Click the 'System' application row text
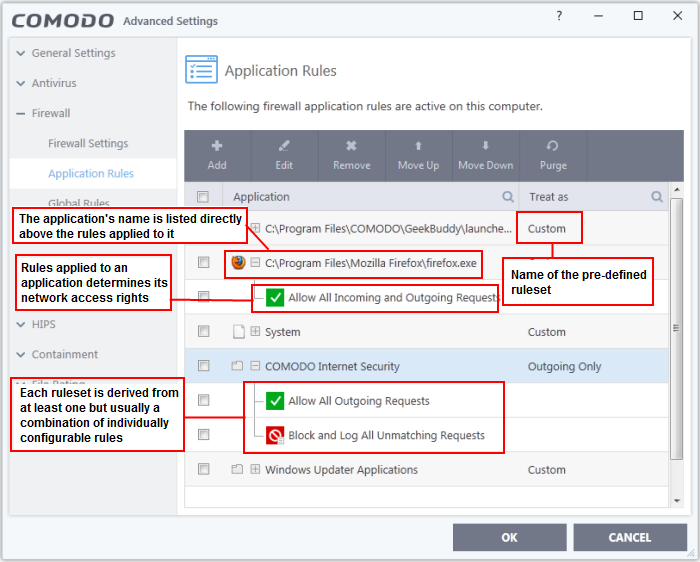Viewport: 700px width, 562px height. tap(283, 332)
